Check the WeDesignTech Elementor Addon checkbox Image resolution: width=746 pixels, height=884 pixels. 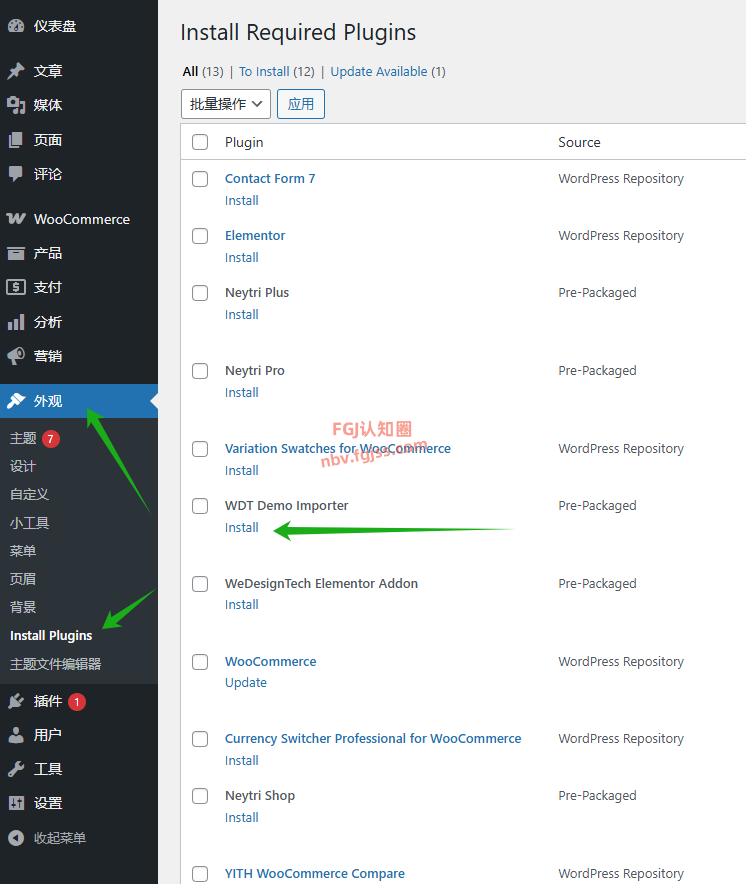click(x=200, y=584)
